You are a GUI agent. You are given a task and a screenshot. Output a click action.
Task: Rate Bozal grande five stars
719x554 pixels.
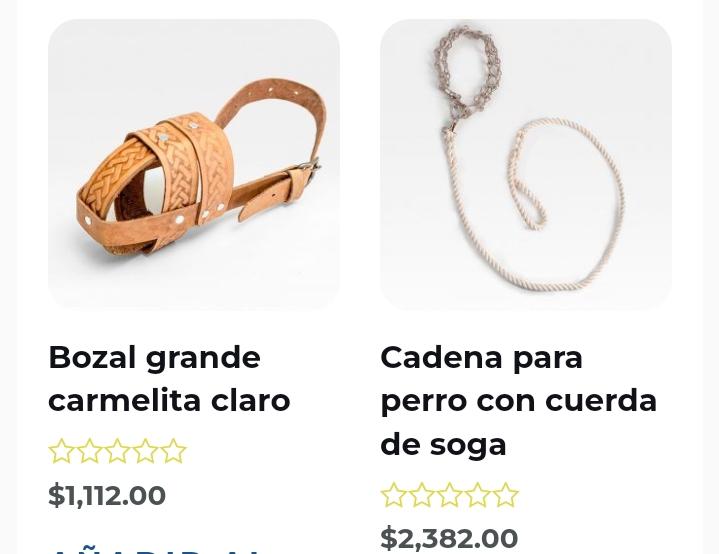click(x=173, y=451)
